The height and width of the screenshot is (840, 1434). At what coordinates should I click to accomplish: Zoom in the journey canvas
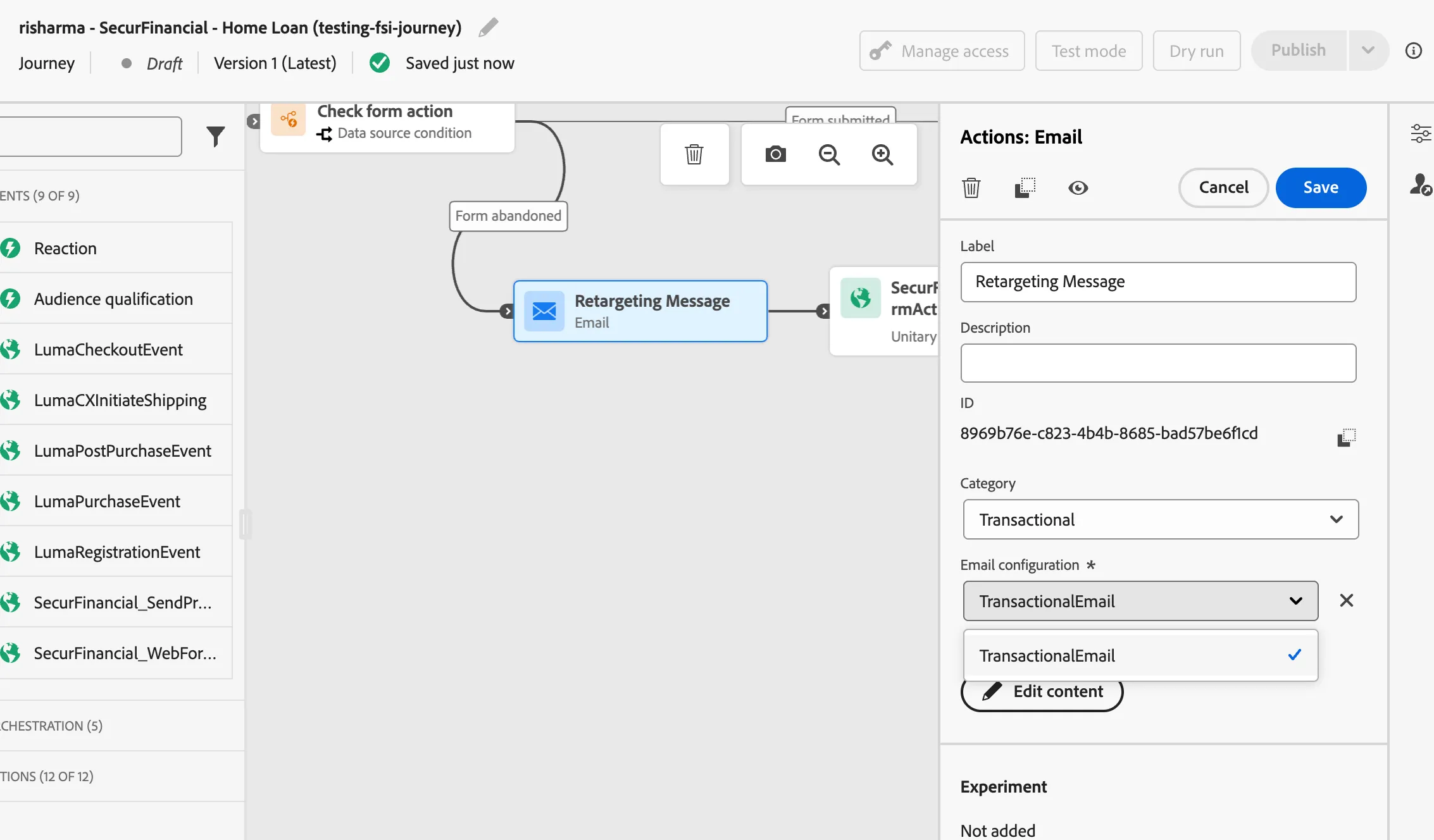[882, 154]
